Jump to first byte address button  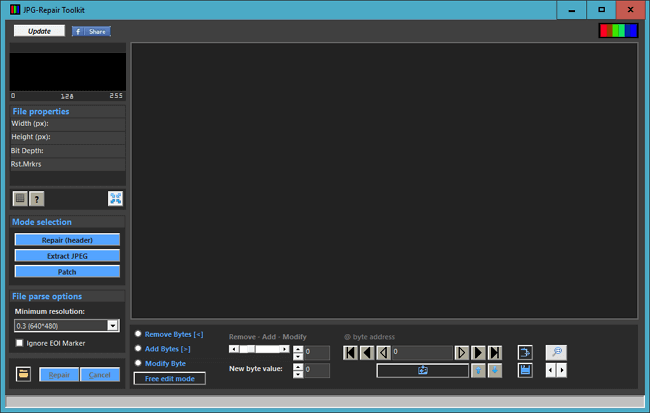350,352
